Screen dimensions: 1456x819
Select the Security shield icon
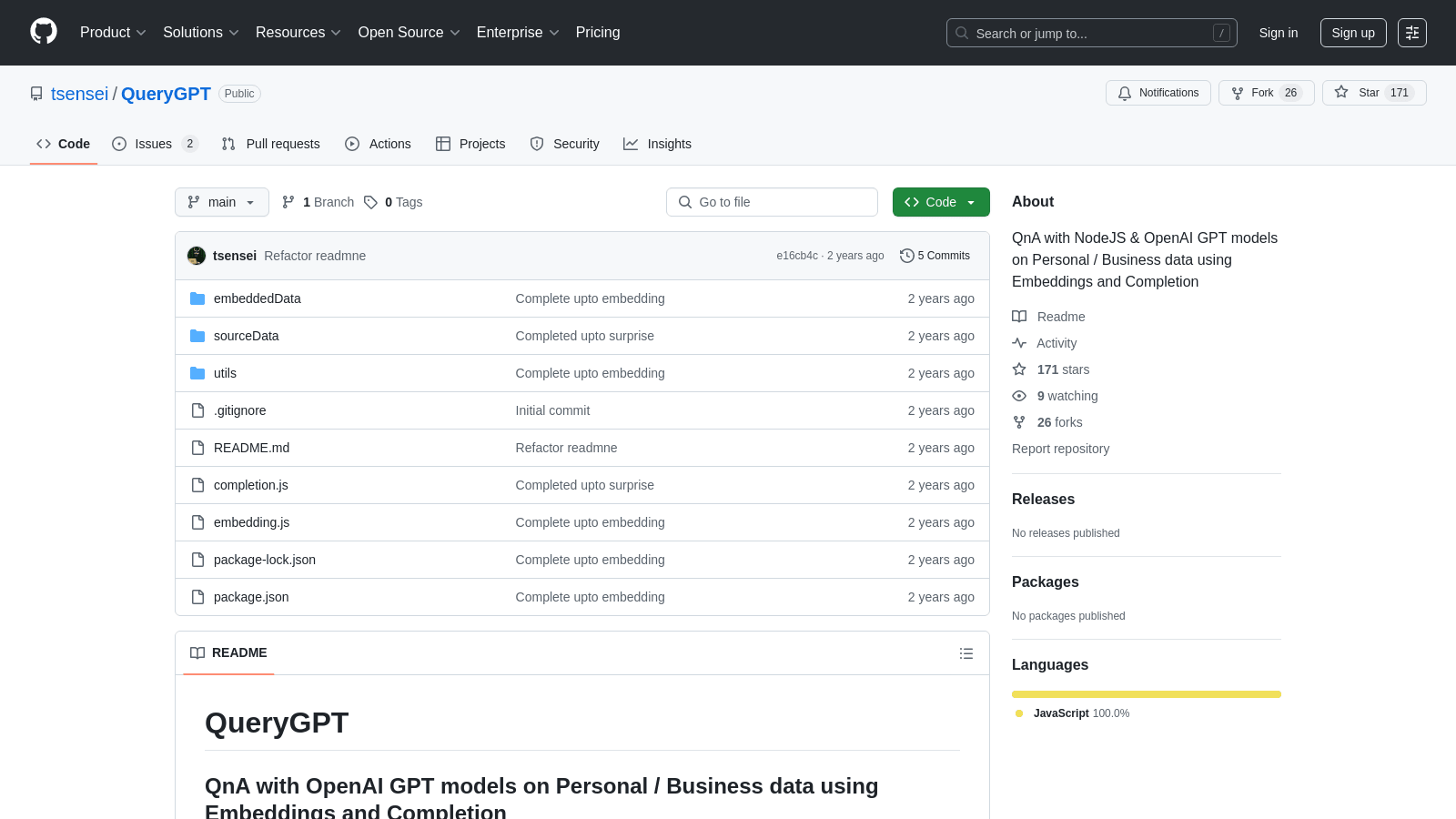pos(537,144)
